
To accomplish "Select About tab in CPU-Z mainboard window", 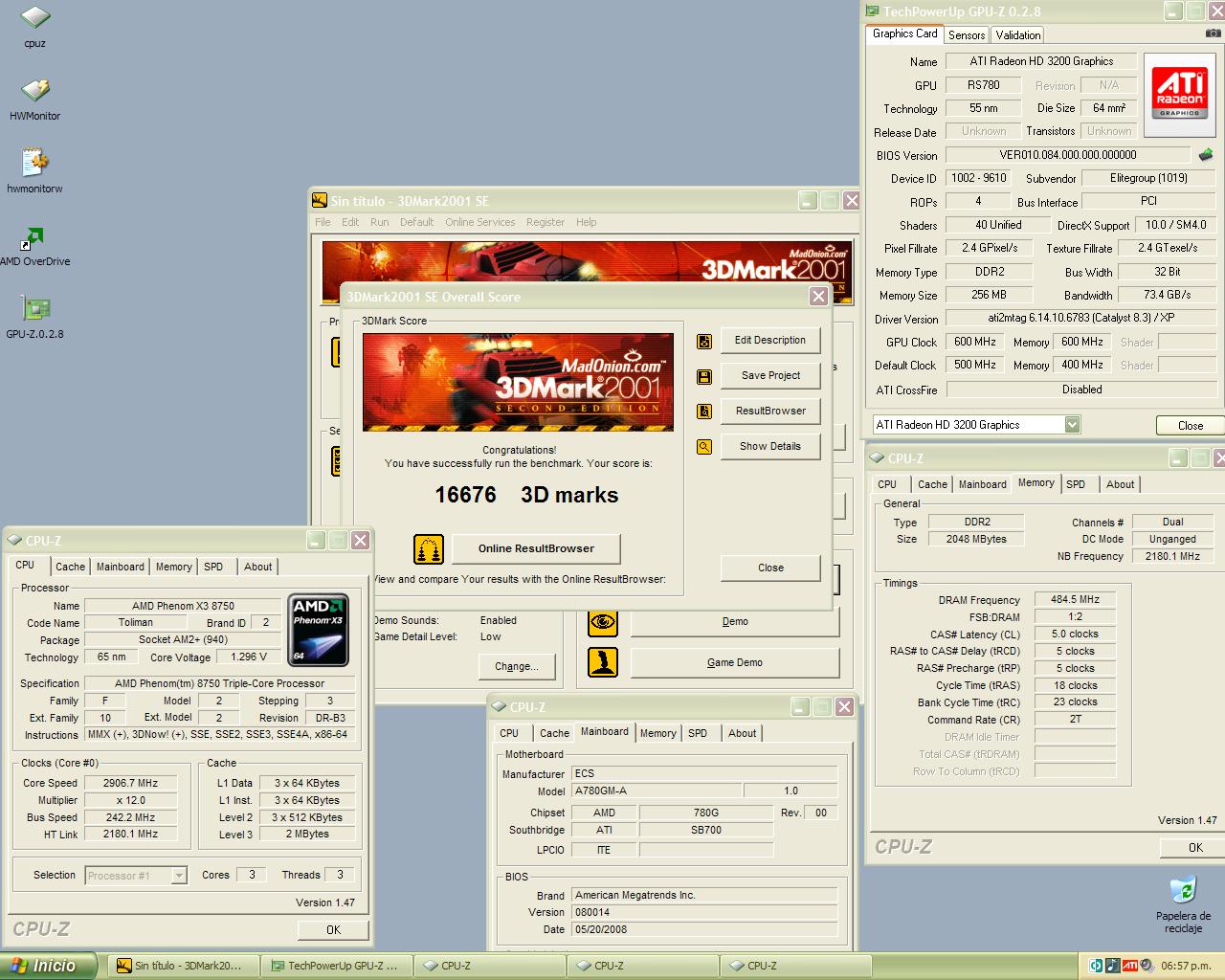I will (x=743, y=733).
